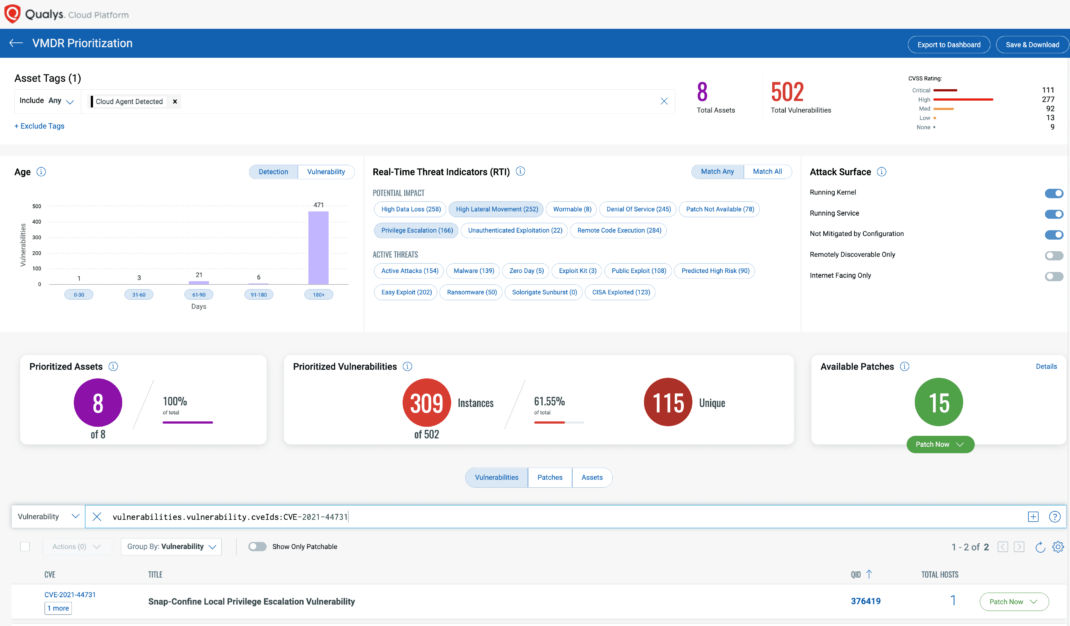Open the Group By Vulnerability dropdown
This screenshot has width=1070, height=626.
(x=172, y=547)
